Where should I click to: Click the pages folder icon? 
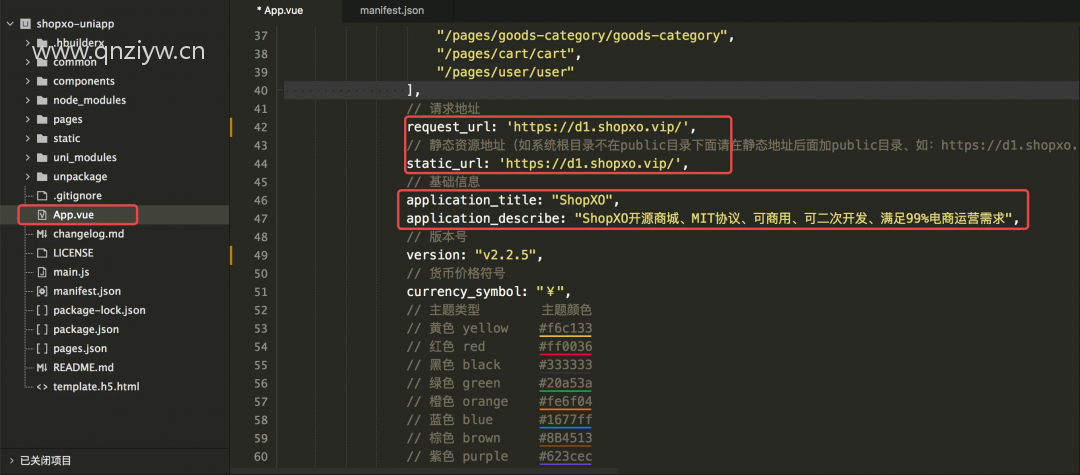tap(41, 119)
